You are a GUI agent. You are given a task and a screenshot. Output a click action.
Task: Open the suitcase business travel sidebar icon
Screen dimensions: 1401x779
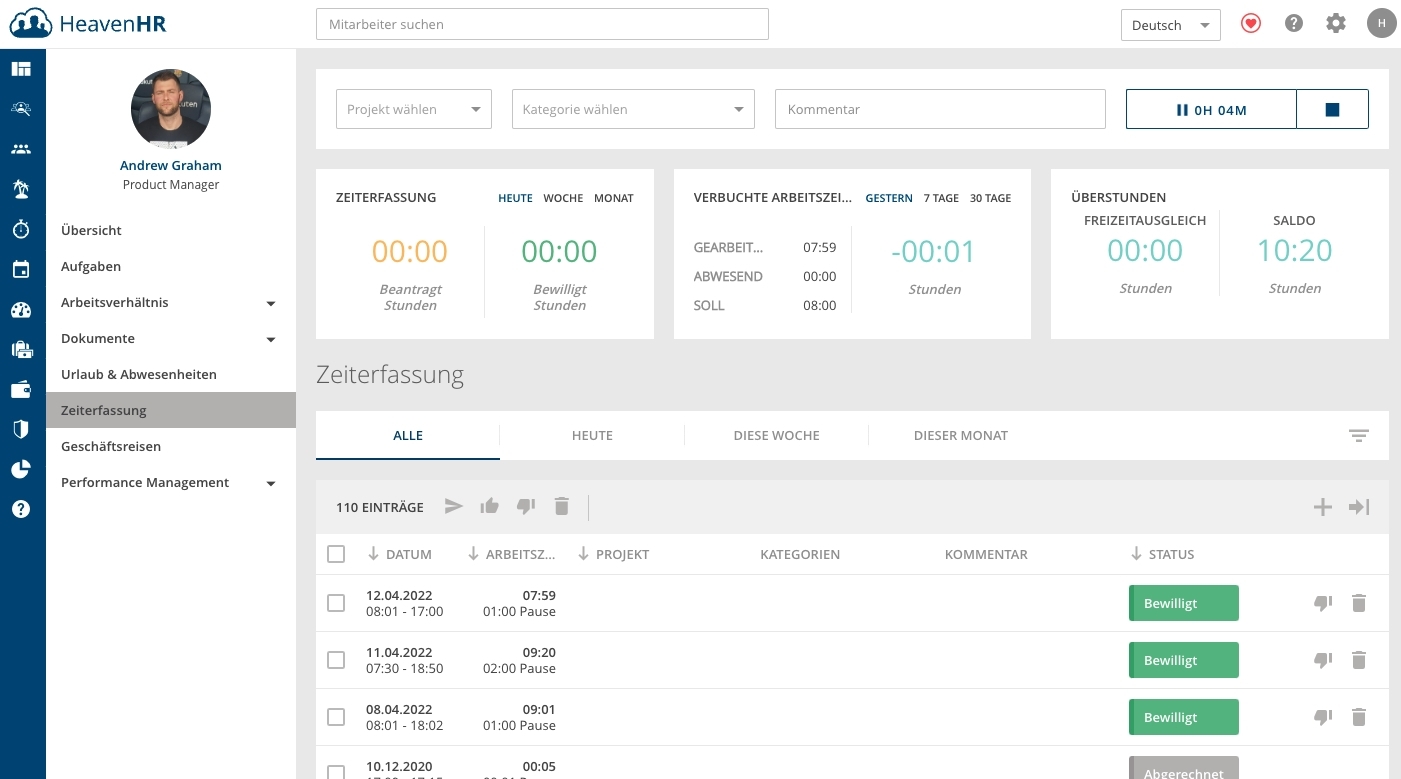tap(21, 349)
